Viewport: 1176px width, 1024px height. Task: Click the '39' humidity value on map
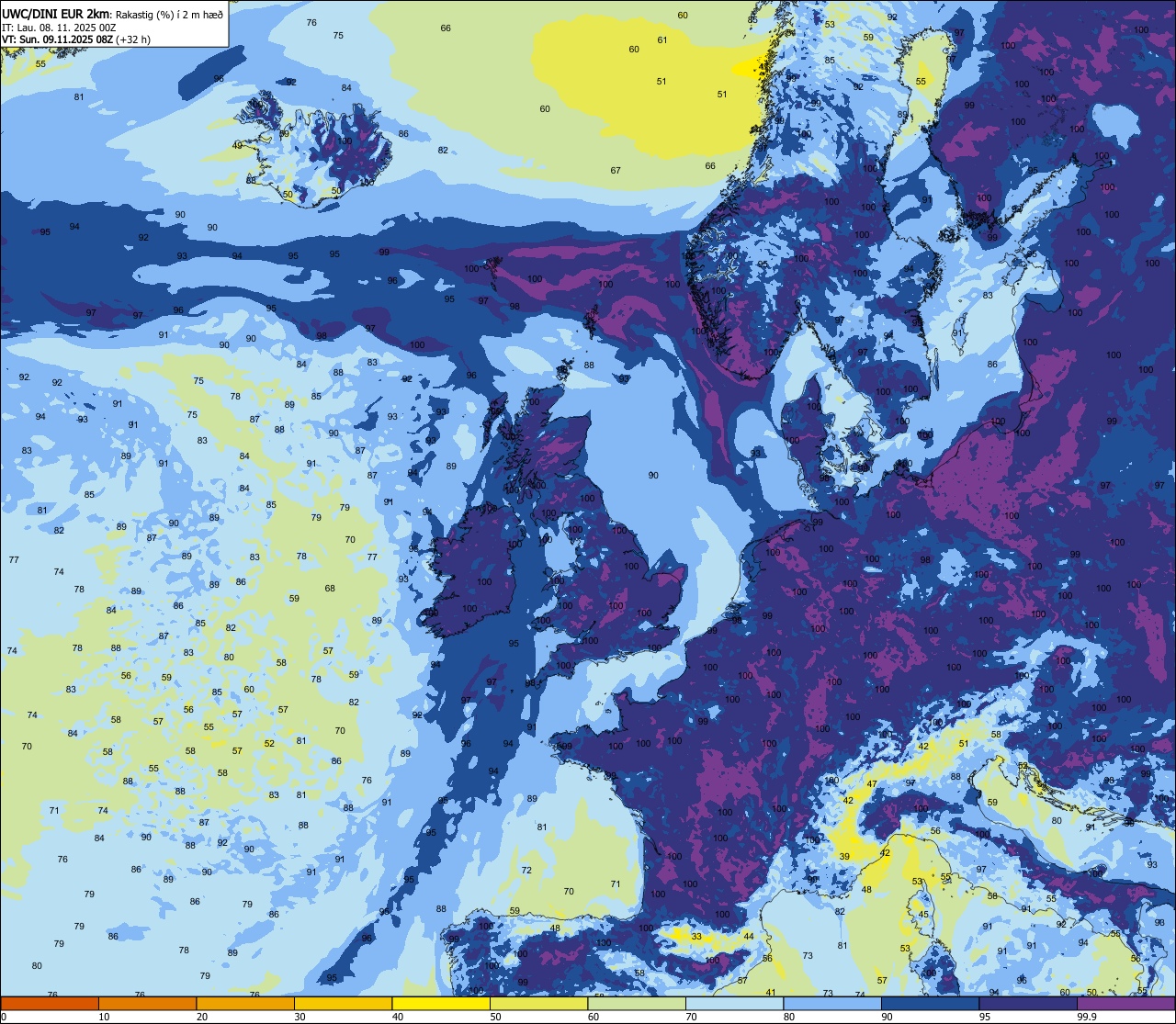click(x=844, y=856)
